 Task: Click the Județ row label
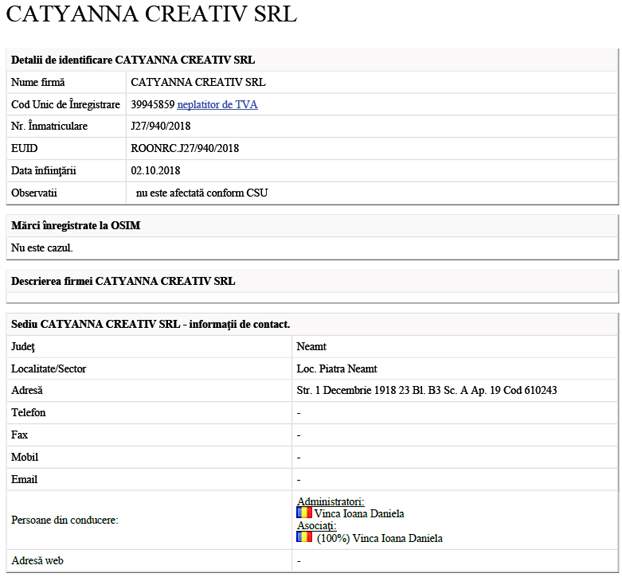23,347
